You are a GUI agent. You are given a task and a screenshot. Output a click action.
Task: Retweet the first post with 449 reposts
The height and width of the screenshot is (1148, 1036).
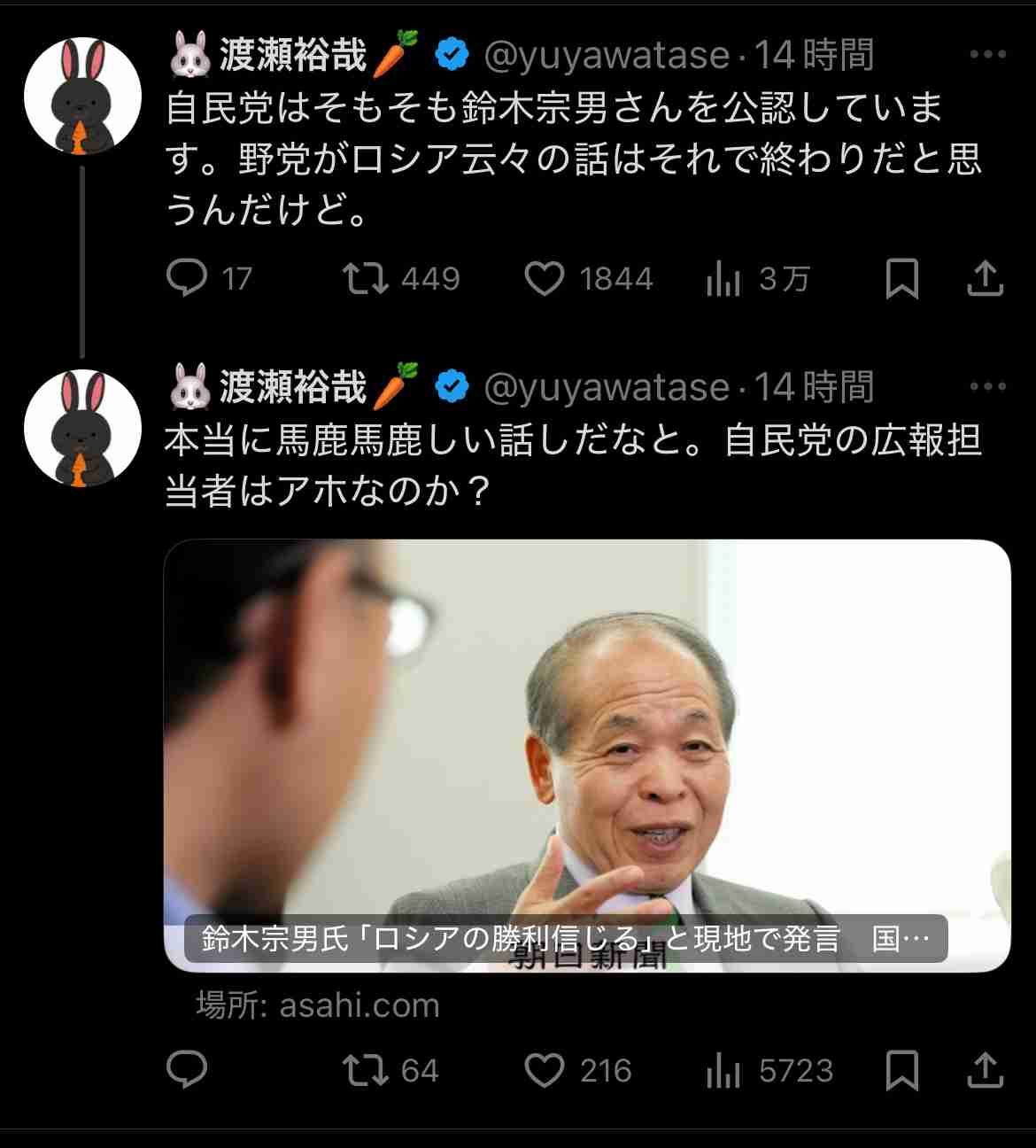click(x=401, y=279)
